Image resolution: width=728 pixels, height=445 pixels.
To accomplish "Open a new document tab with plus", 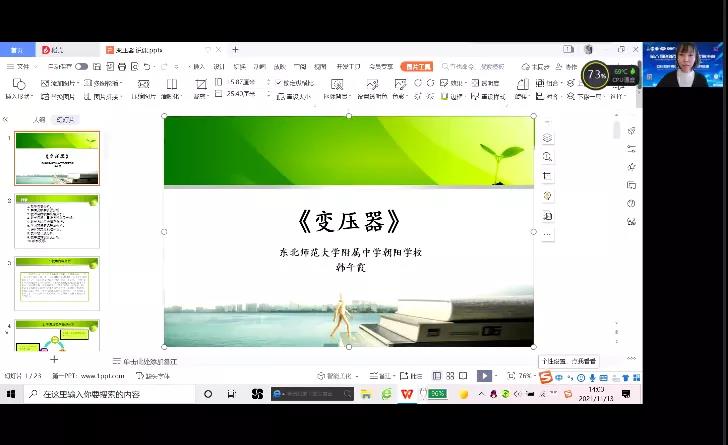I will pos(235,49).
